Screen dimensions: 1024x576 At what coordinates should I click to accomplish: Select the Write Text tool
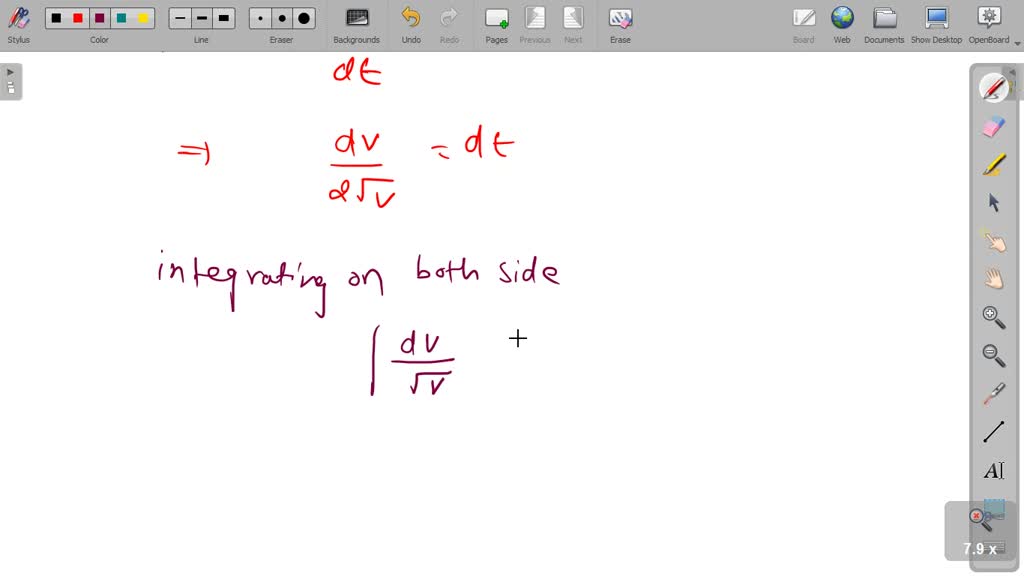coord(993,470)
